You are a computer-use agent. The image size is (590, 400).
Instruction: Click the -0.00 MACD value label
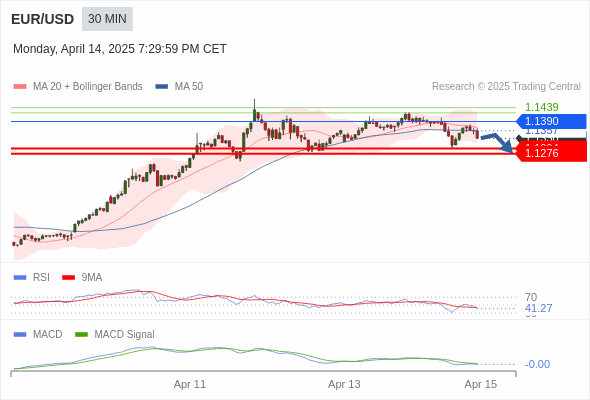[537, 364]
